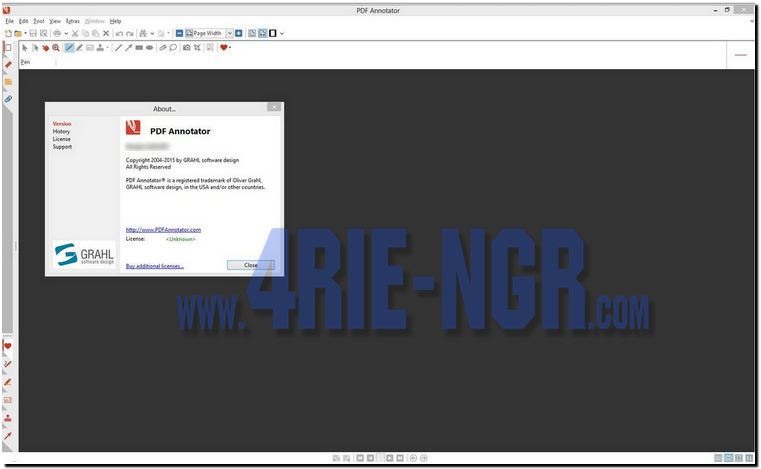Open the Extras menu
The height and width of the screenshot is (469, 761).
73,21
